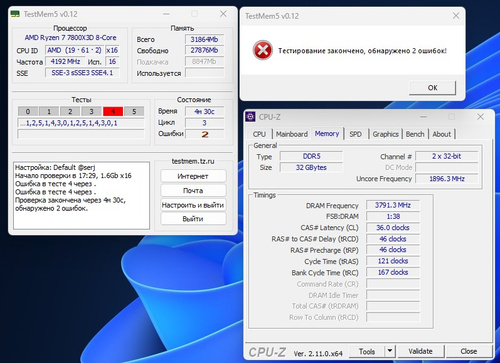
Task: Expand the Tools dropdown arrow
Action: 390,351
